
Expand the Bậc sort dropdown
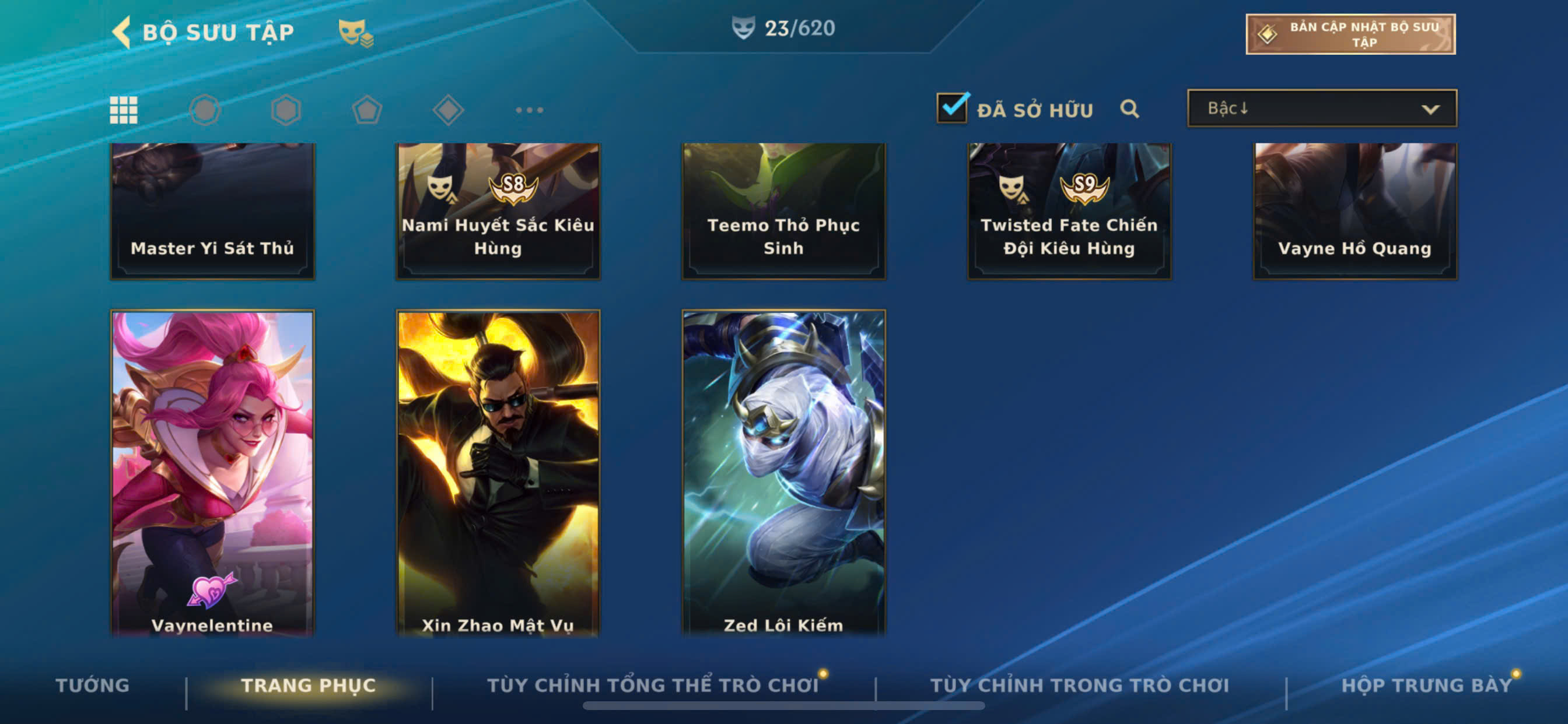pyautogui.click(x=1322, y=108)
